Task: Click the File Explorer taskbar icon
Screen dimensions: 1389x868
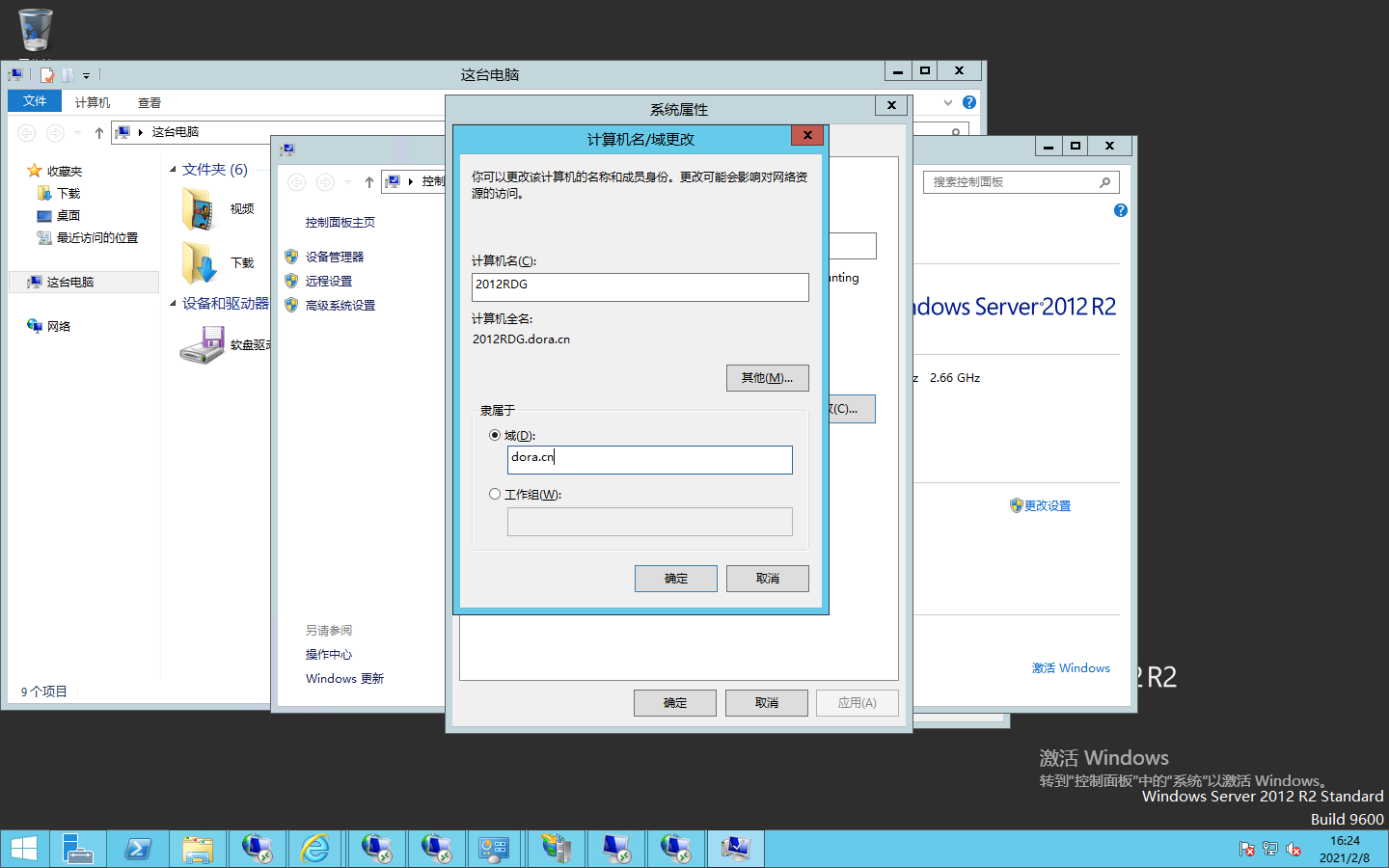Action: (198, 849)
